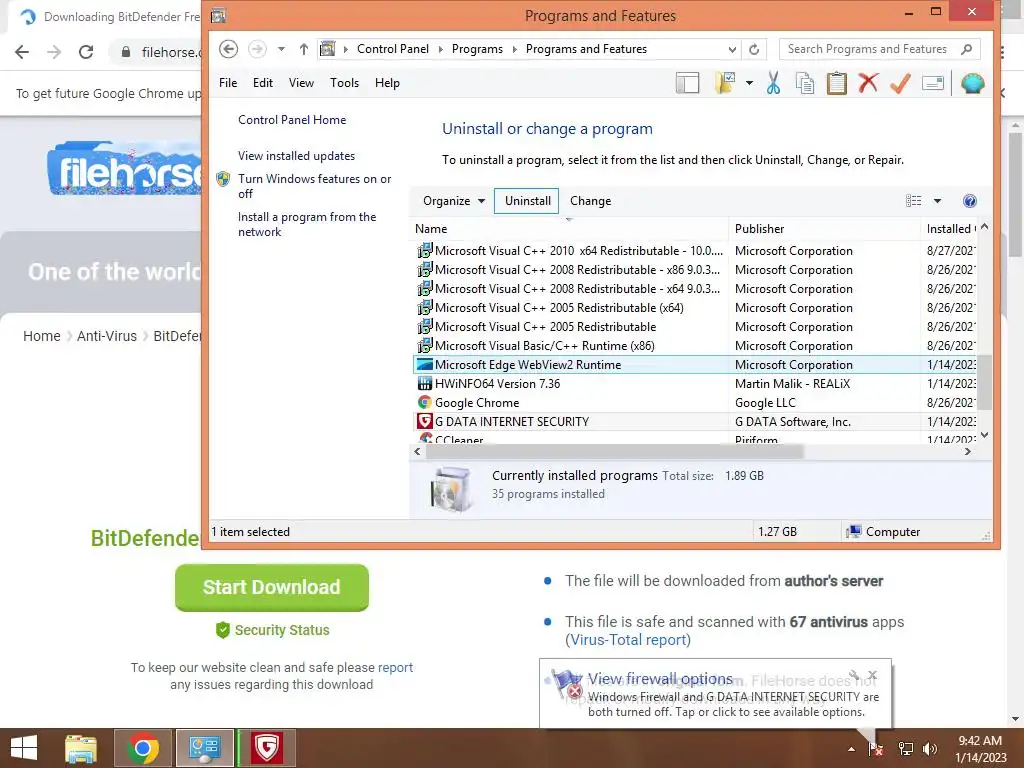Expand the address bar history dropdown
The width and height of the screenshot is (1024, 768).
(x=732, y=49)
